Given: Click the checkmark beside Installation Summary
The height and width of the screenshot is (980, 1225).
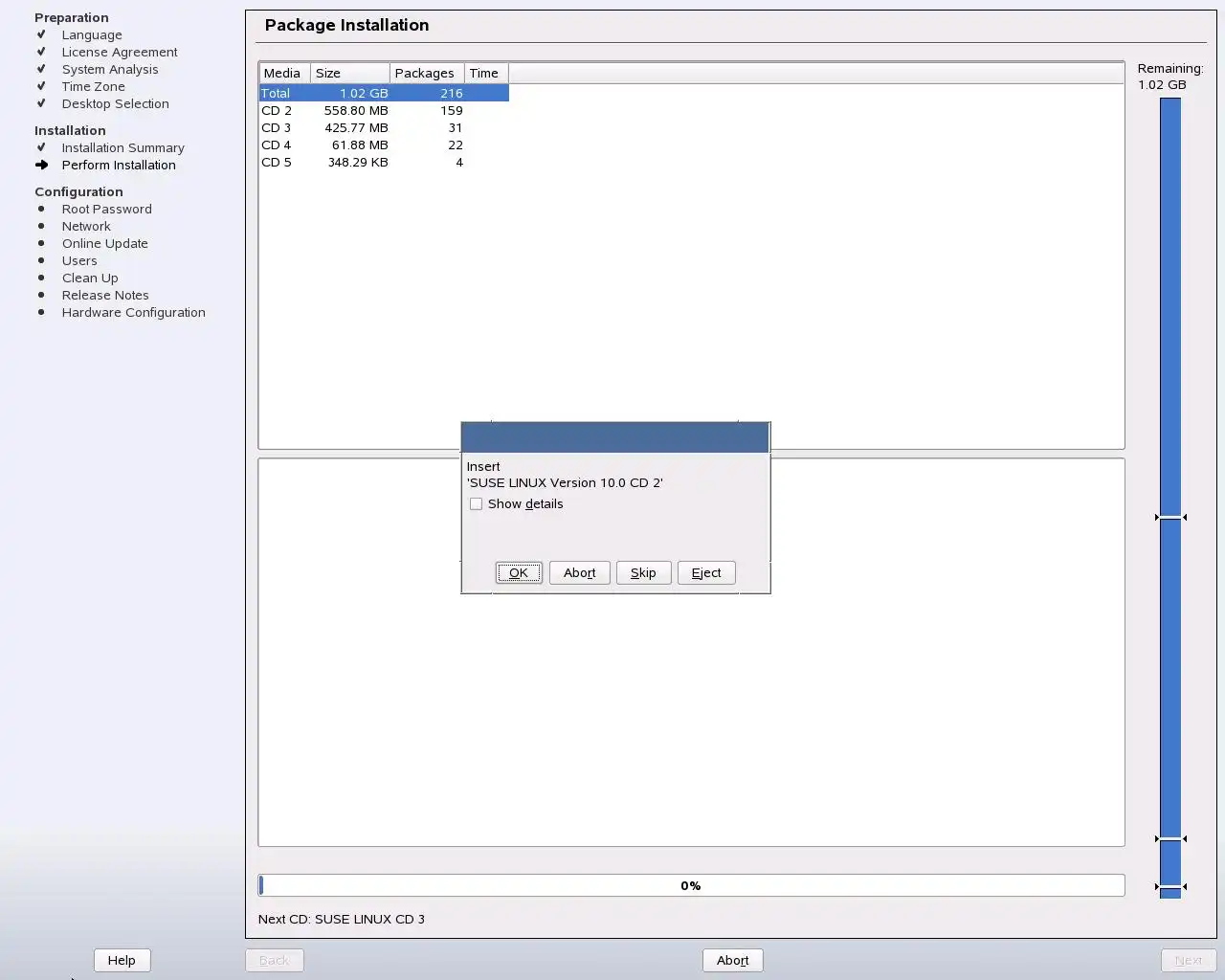Looking at the screenshot, I should (41, 147).
